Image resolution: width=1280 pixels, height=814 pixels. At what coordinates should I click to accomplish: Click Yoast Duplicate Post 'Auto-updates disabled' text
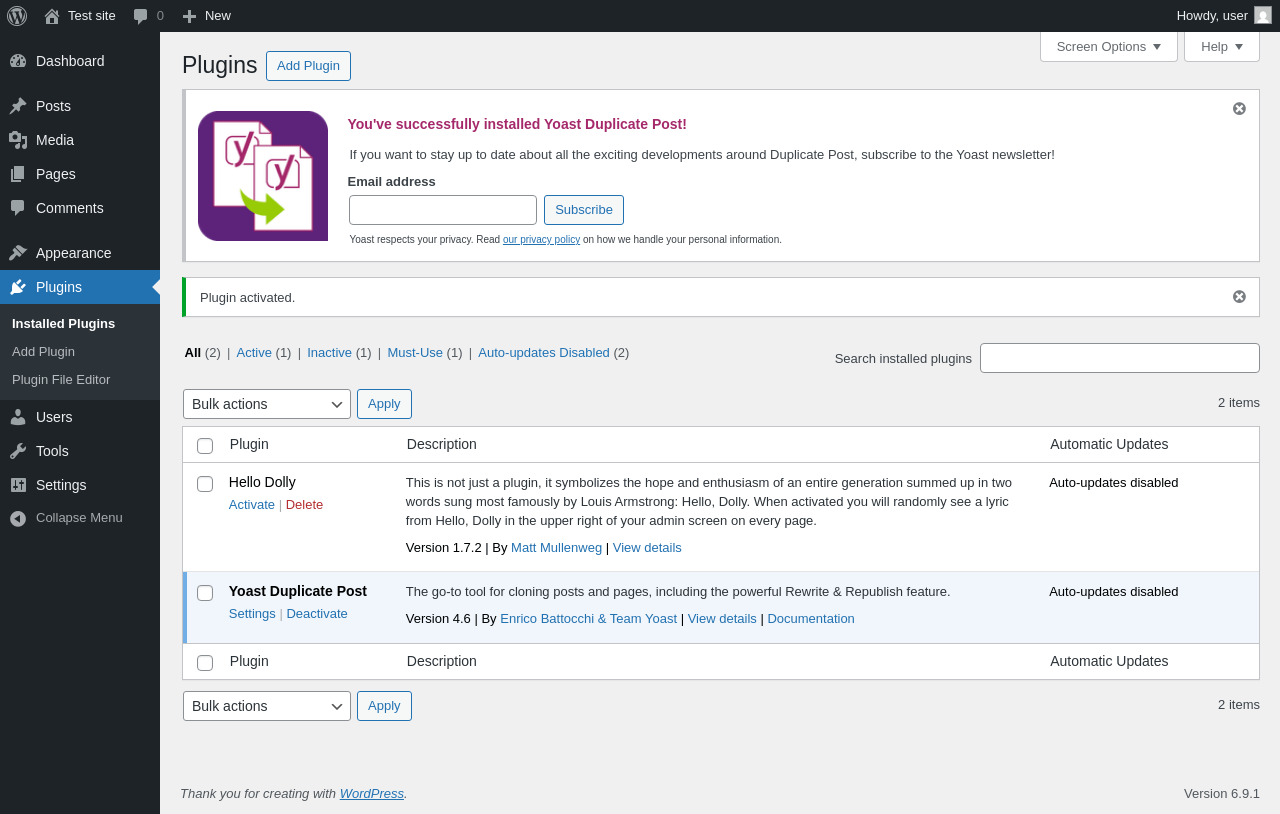1114,592
